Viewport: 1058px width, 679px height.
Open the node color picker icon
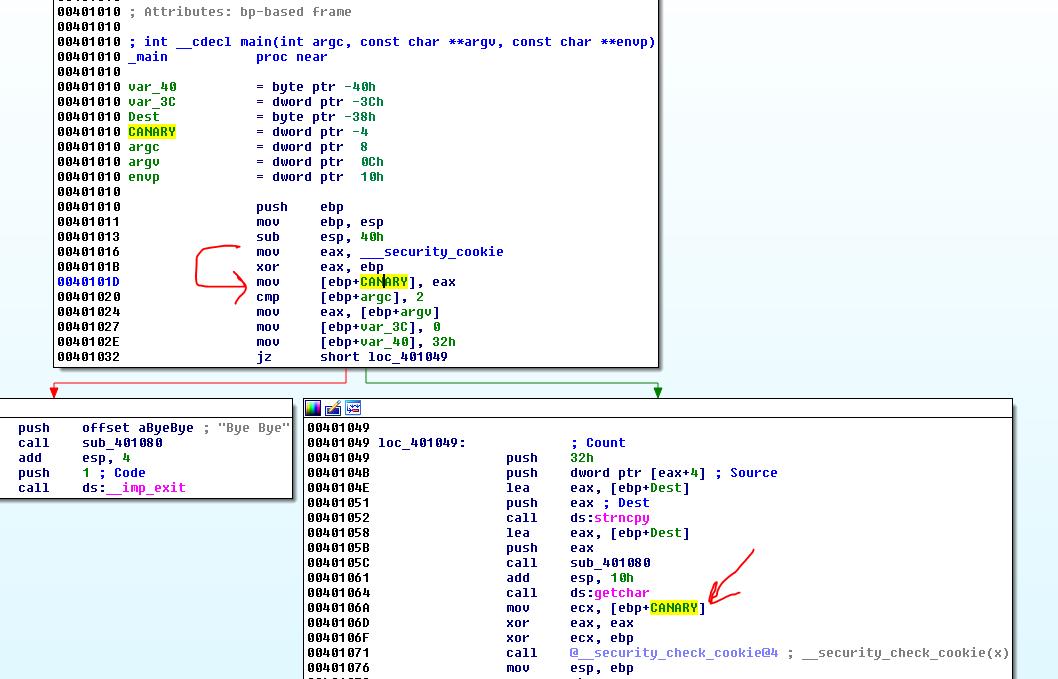pos(313,408)
